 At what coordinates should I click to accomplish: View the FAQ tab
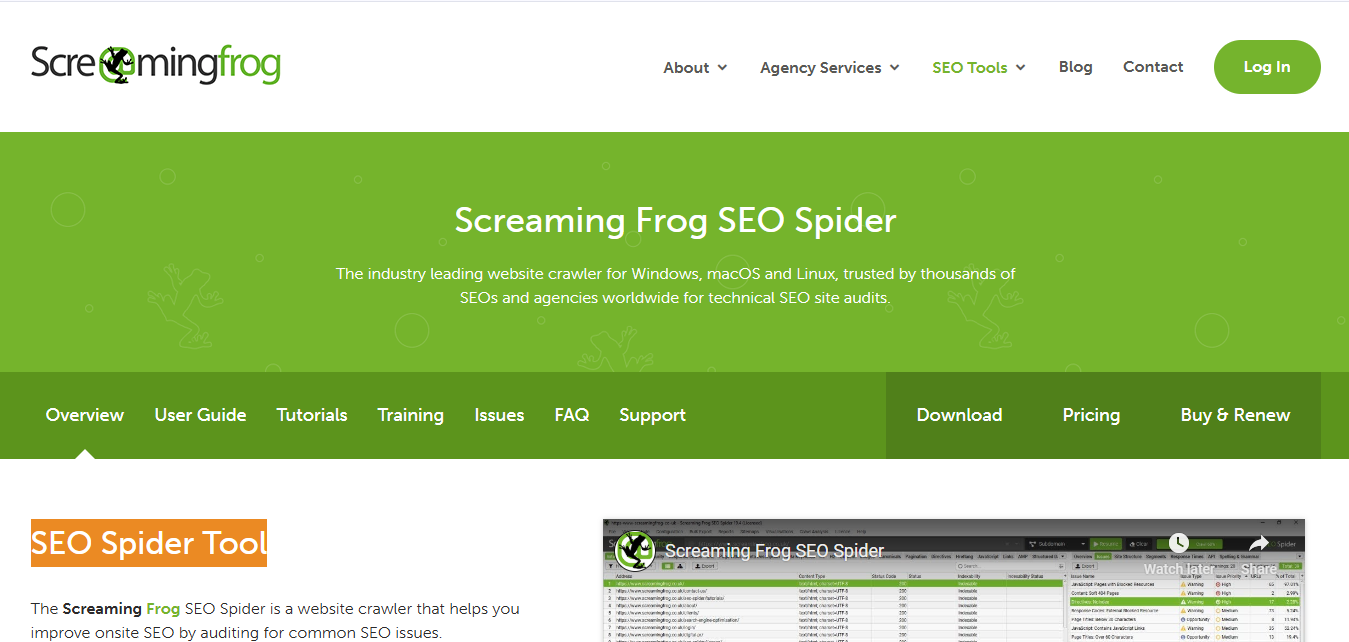coord(572,415)
